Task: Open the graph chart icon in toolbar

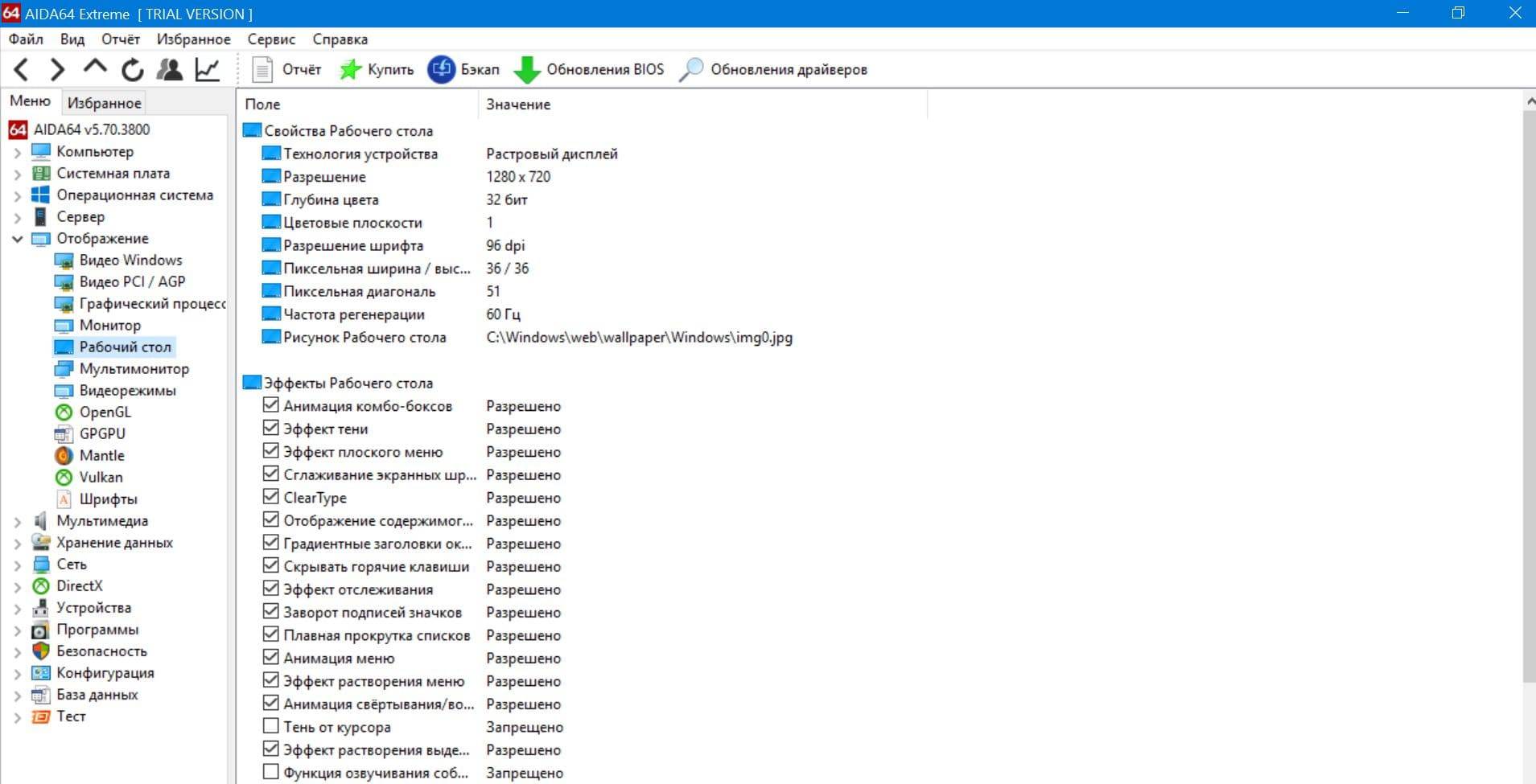Action: [x=208, y=70]
